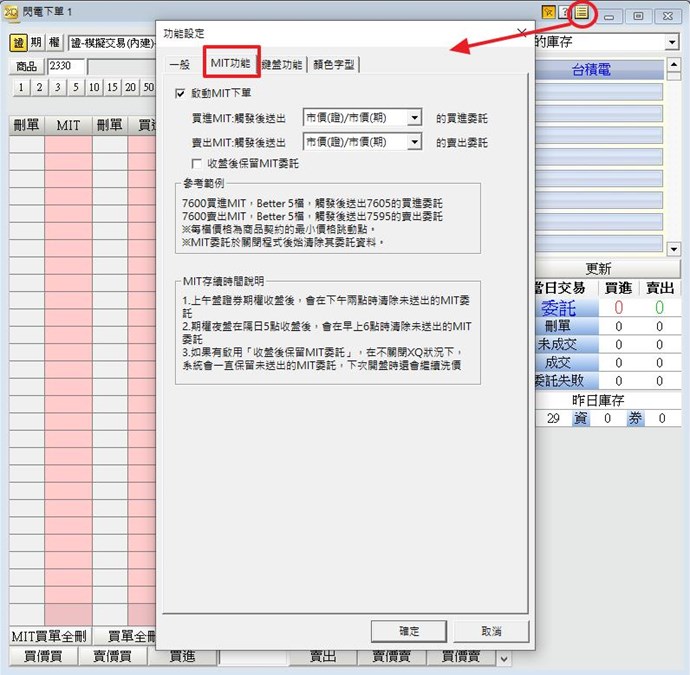The height and width of the screenshot is (675, 690).
Task: Select the 權 options mode icon
Action: pyautogui.click(x=54, y=43)
